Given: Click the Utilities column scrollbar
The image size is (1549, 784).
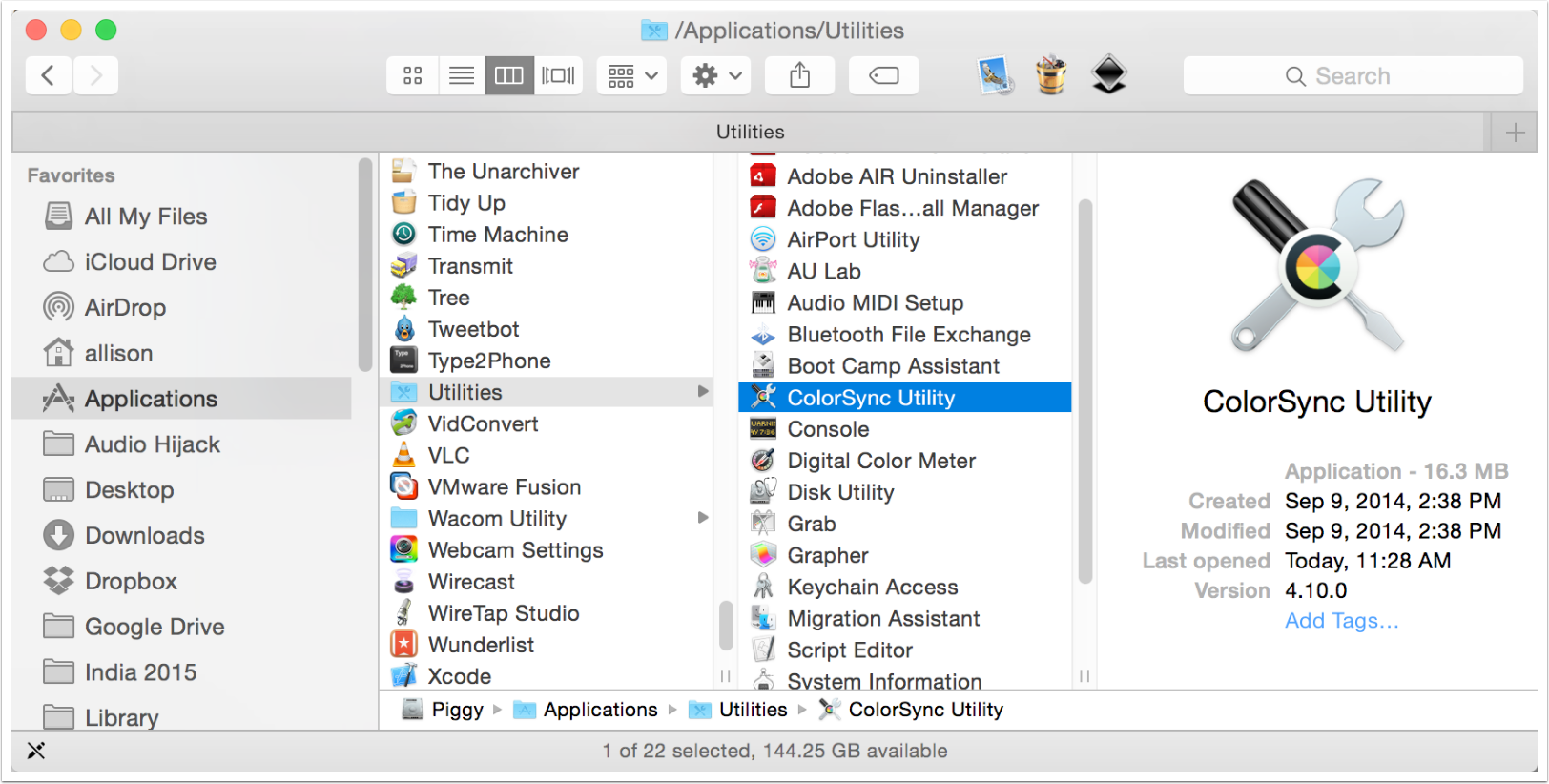Looking at the screenshot, I should (x=1084, y=391).
